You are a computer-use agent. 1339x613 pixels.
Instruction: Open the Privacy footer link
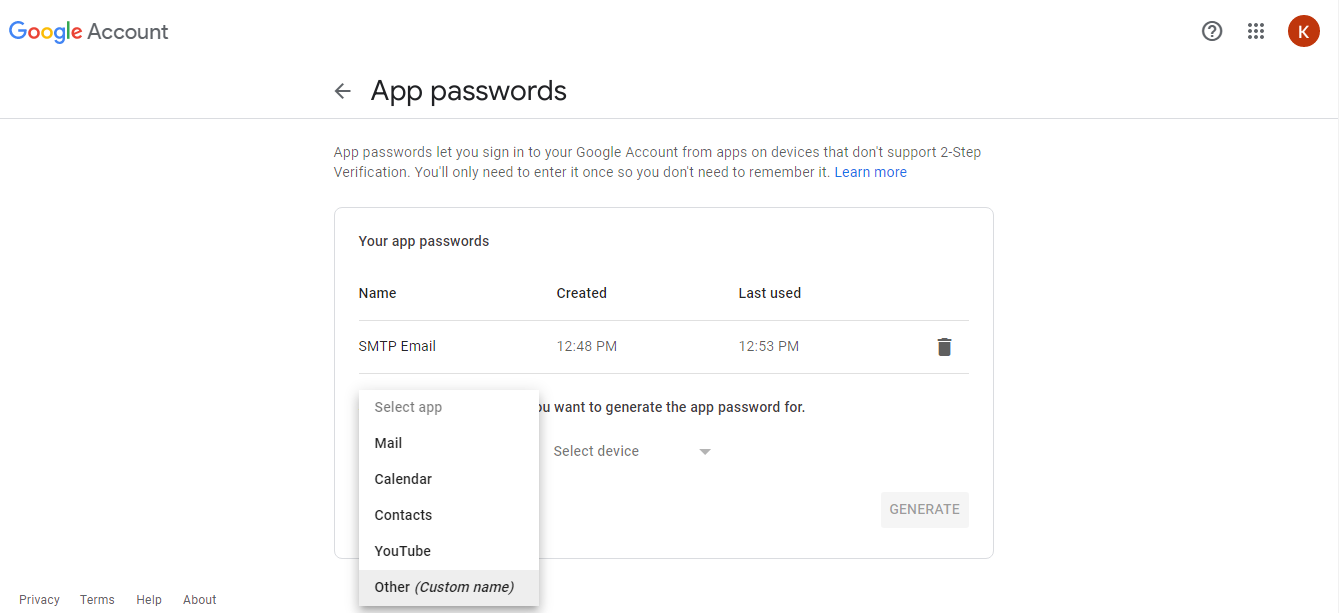tap(39, 600)
